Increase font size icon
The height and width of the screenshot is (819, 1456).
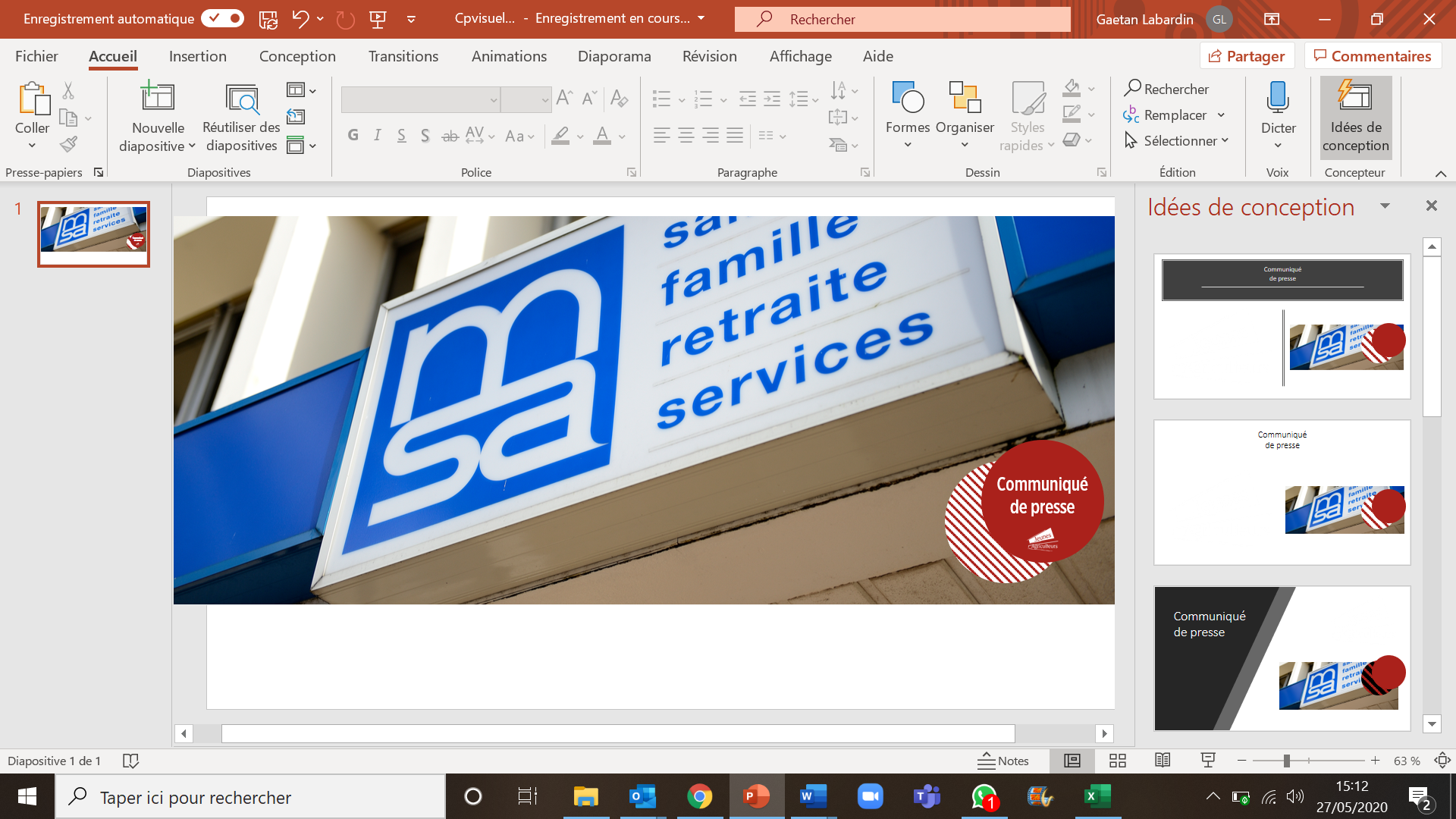tap(564, 99)
